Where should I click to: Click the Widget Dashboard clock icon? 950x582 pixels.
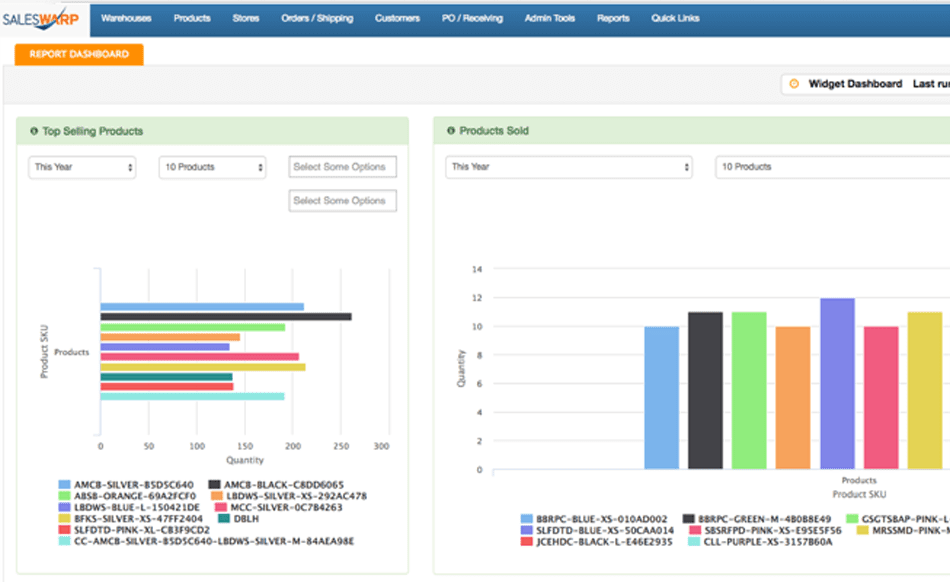coord(794,84)
